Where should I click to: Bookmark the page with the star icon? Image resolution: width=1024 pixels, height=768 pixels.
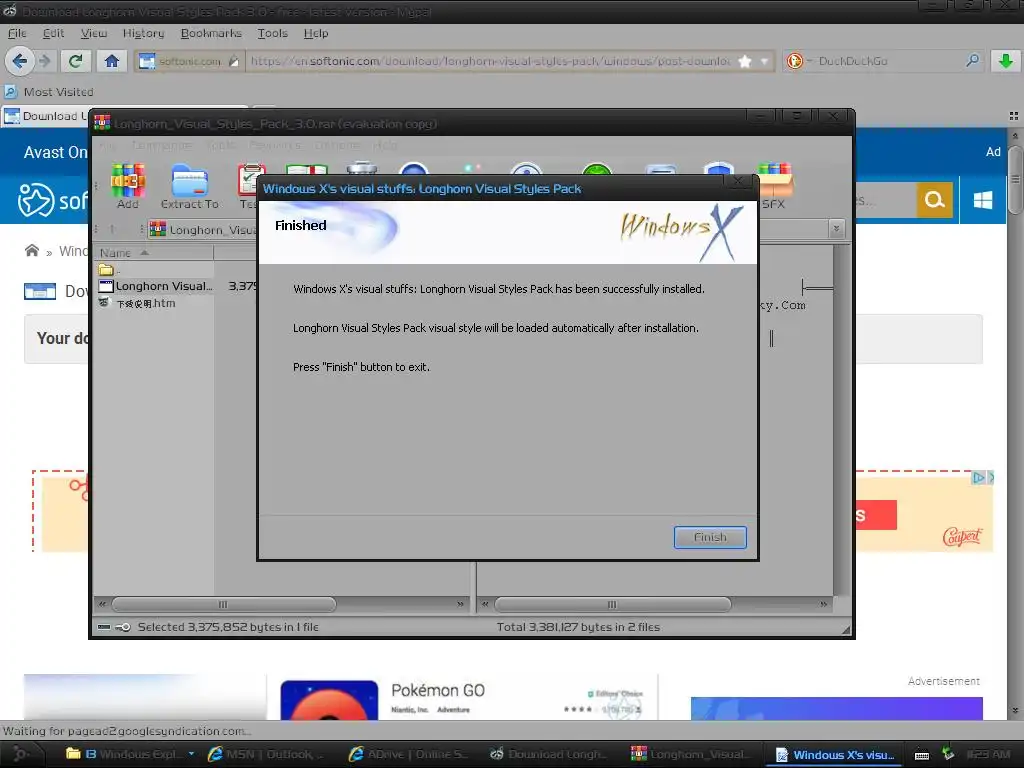(744, 61)
